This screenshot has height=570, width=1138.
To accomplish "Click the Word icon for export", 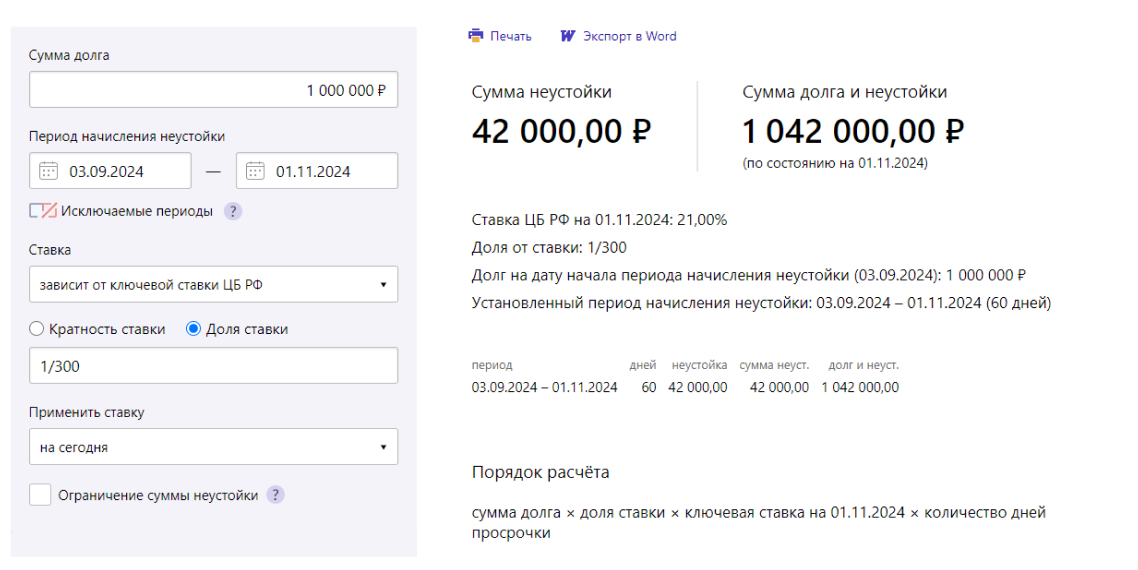I will click(568, 36).
